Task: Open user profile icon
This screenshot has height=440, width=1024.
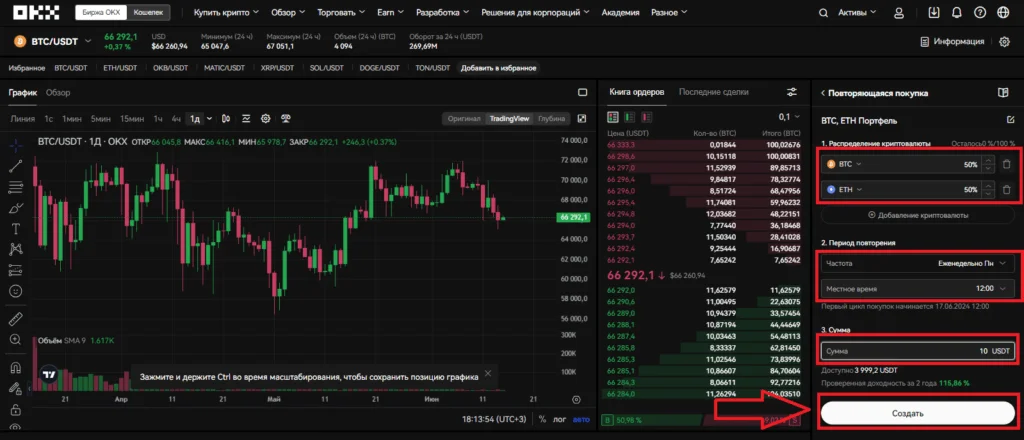Action: tap(899, 12)
